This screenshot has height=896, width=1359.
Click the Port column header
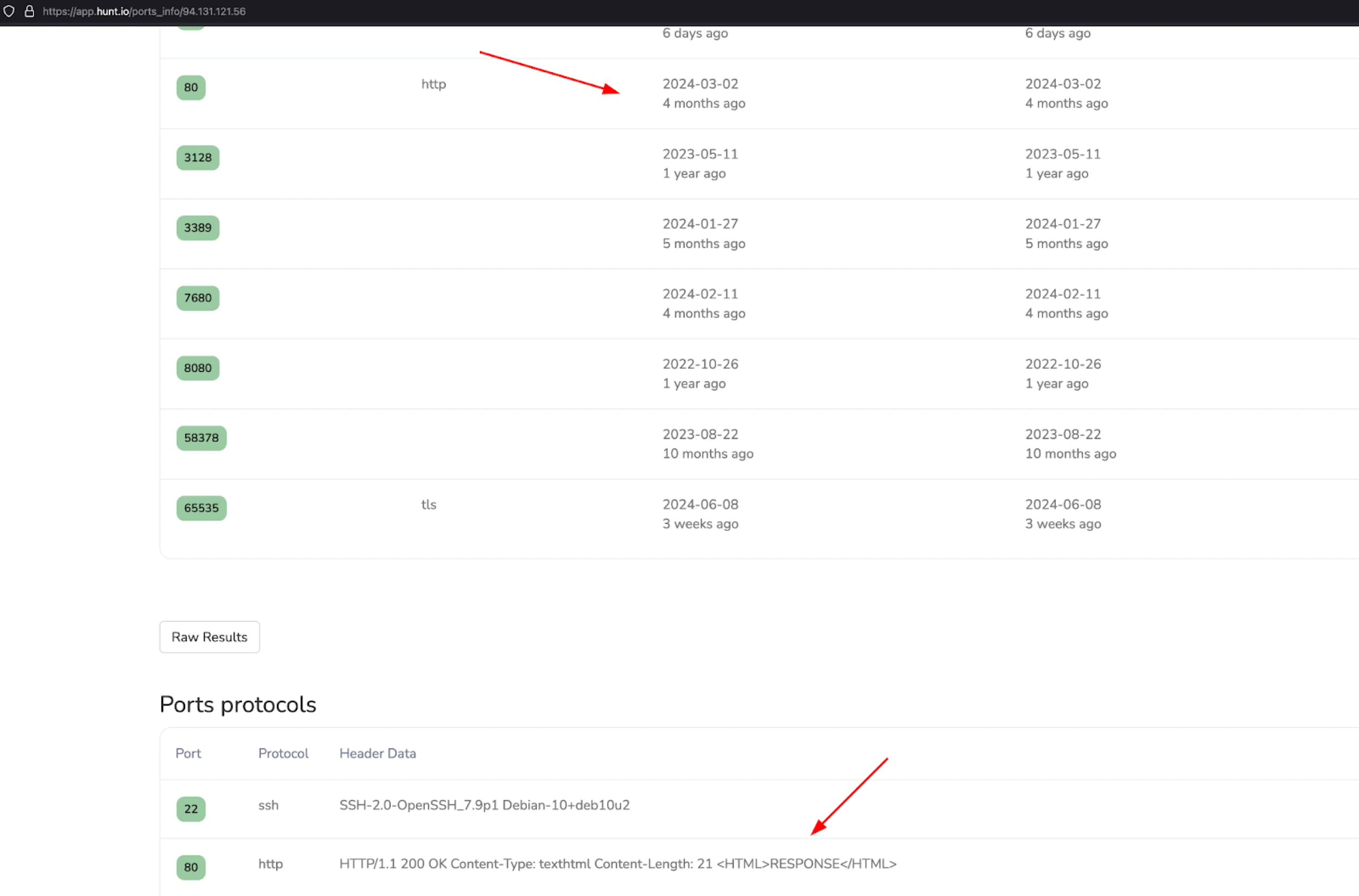click(x=188, y=753)
